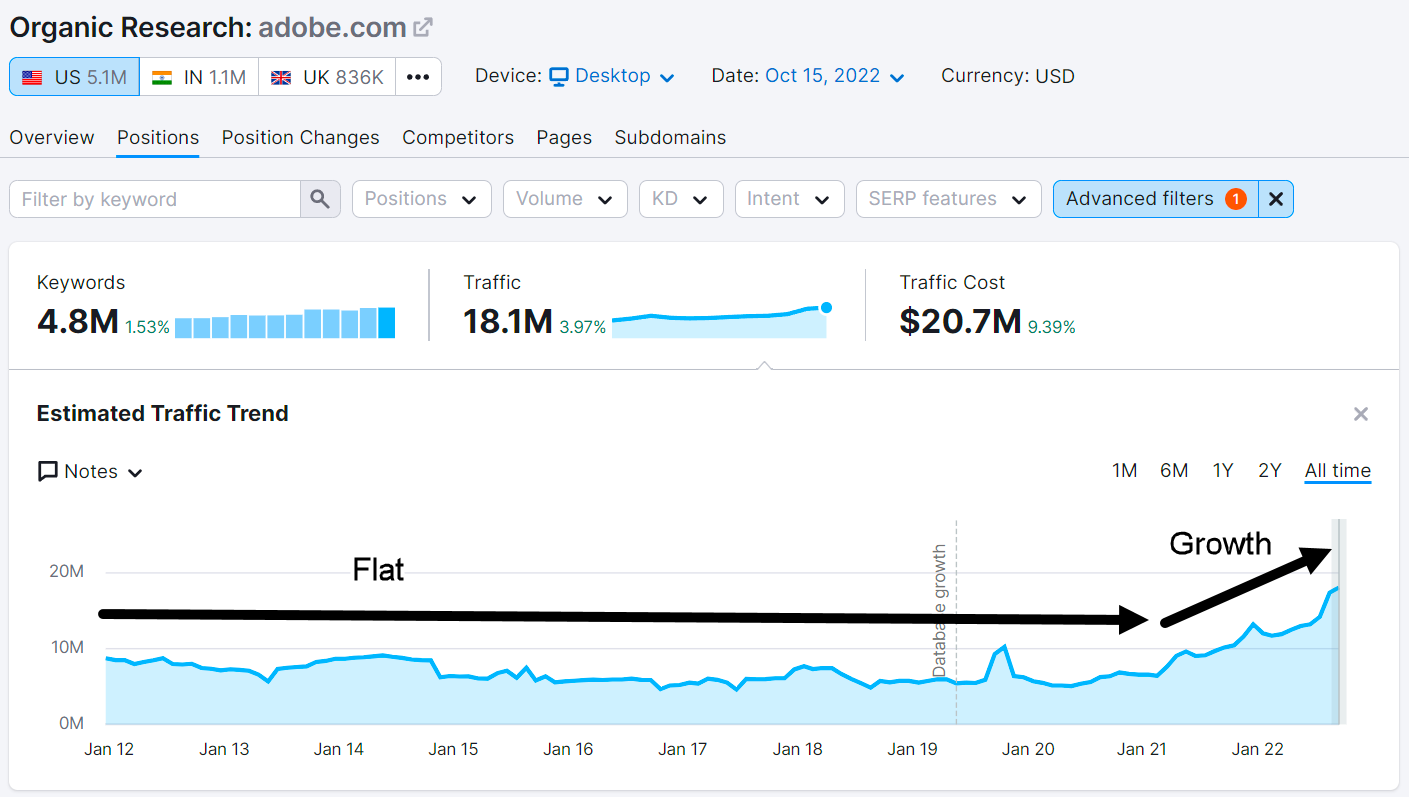Viewport: 1409px width, 797px height.
Task: Click inside the Filter by keyword field
Action: pos(150,198)
